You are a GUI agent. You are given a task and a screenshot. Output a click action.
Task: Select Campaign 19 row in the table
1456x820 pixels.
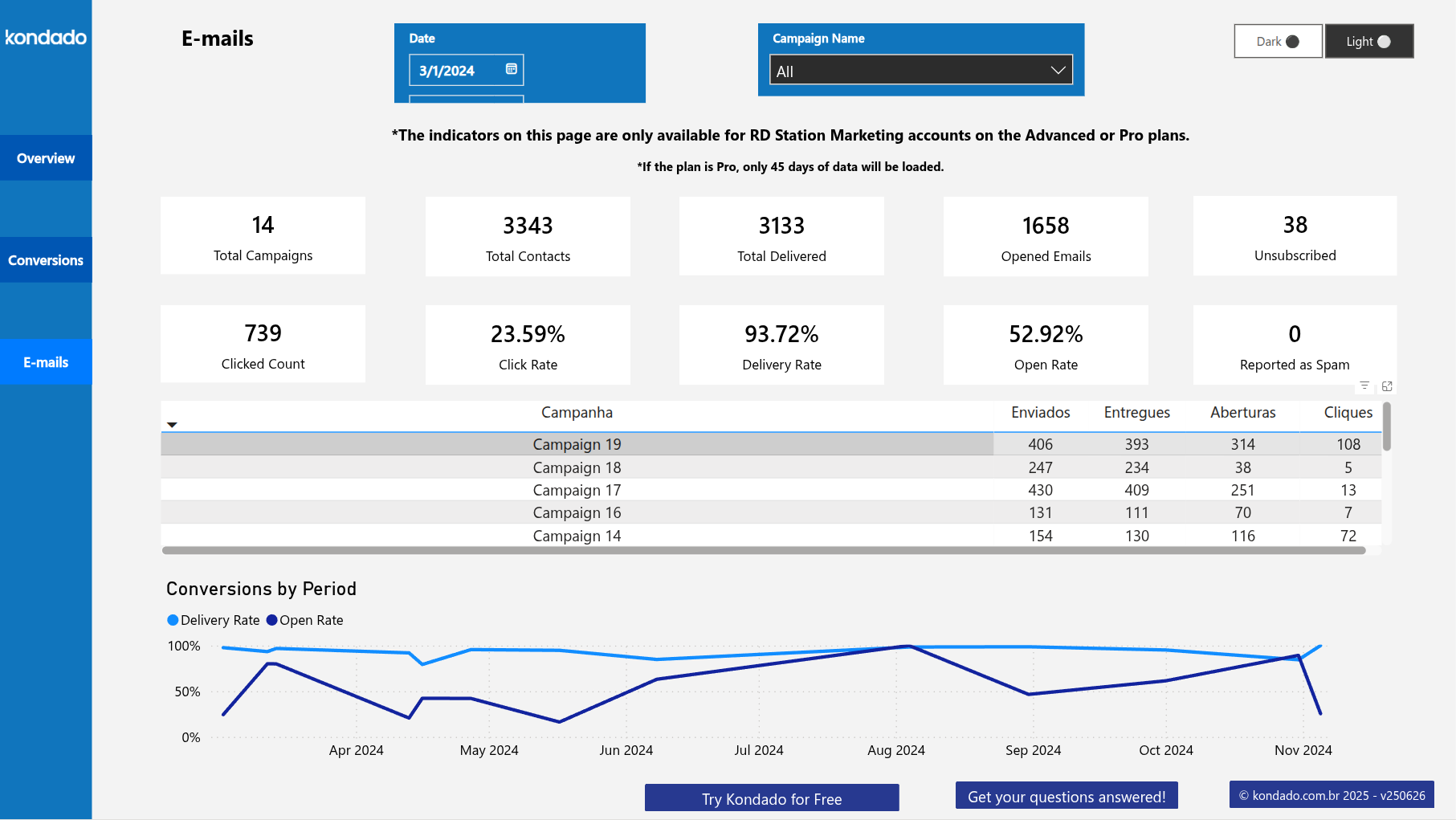tap(577, 443)
